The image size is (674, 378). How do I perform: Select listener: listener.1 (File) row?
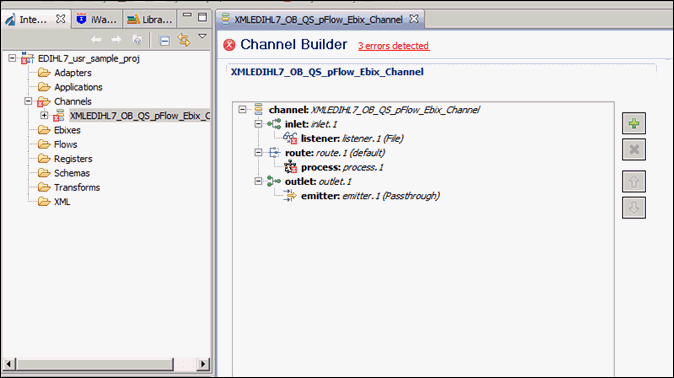tap(352, 138)
